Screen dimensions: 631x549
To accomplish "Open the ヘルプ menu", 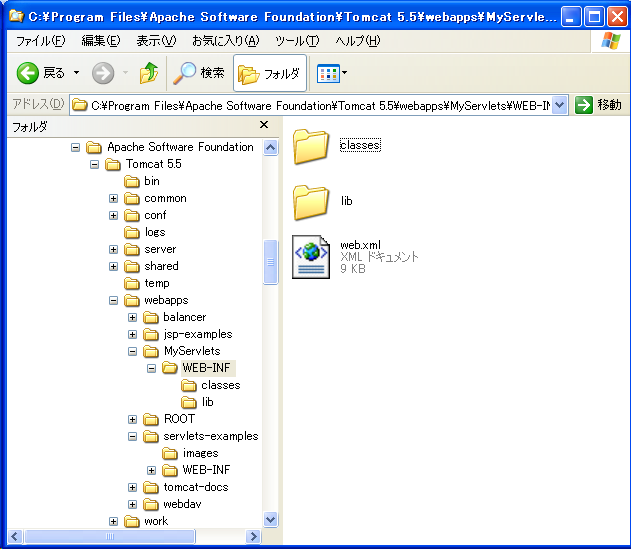I will click(x=358, y=41).
